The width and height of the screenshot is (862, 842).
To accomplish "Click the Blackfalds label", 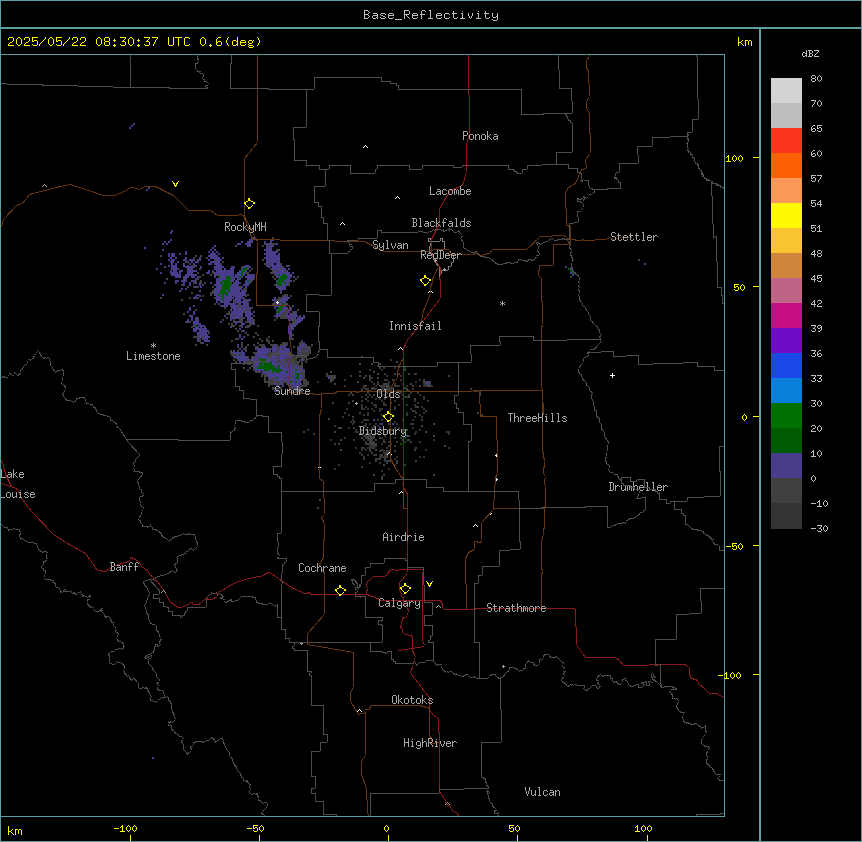I will (441, 223).
